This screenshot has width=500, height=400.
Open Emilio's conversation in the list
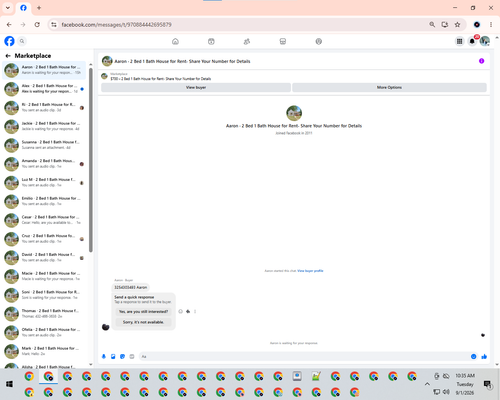point(44,201)
